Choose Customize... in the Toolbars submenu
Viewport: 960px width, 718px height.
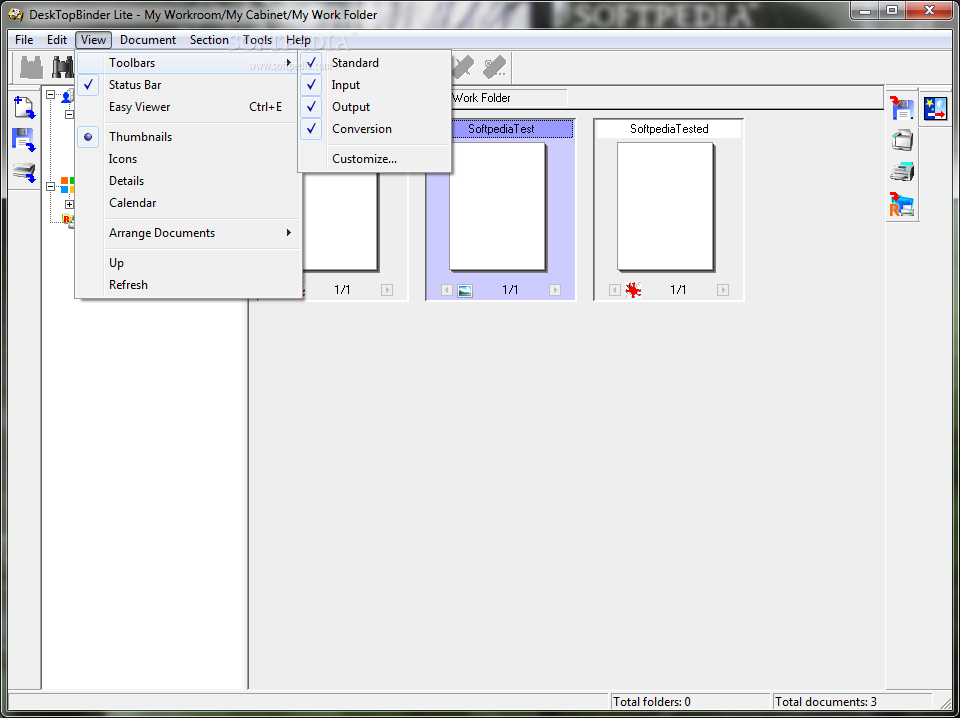[375, 159]
